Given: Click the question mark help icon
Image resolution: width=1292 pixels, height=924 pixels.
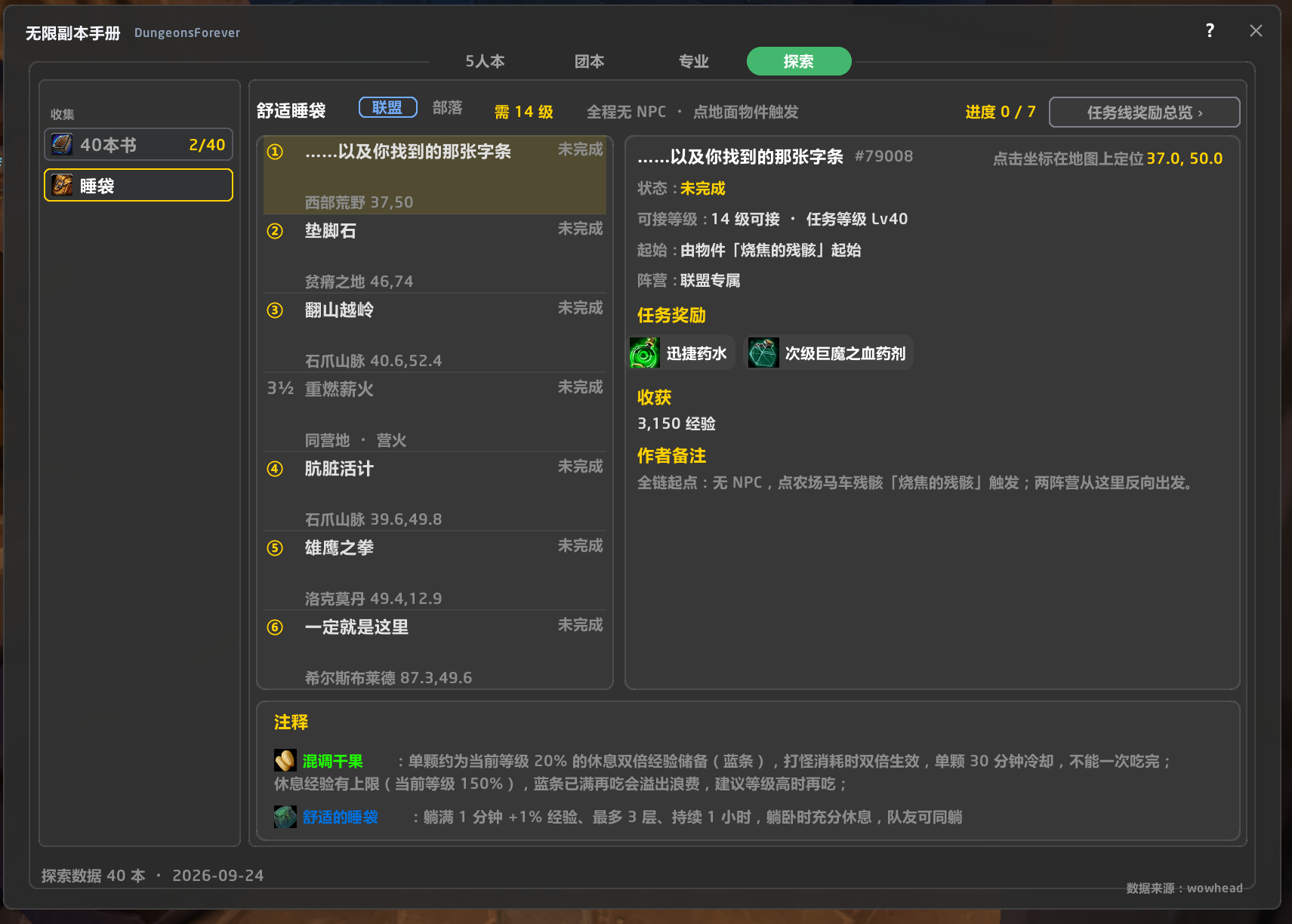Looking at the screenshot, I should pyautogui.click(x=1210, y=30).
